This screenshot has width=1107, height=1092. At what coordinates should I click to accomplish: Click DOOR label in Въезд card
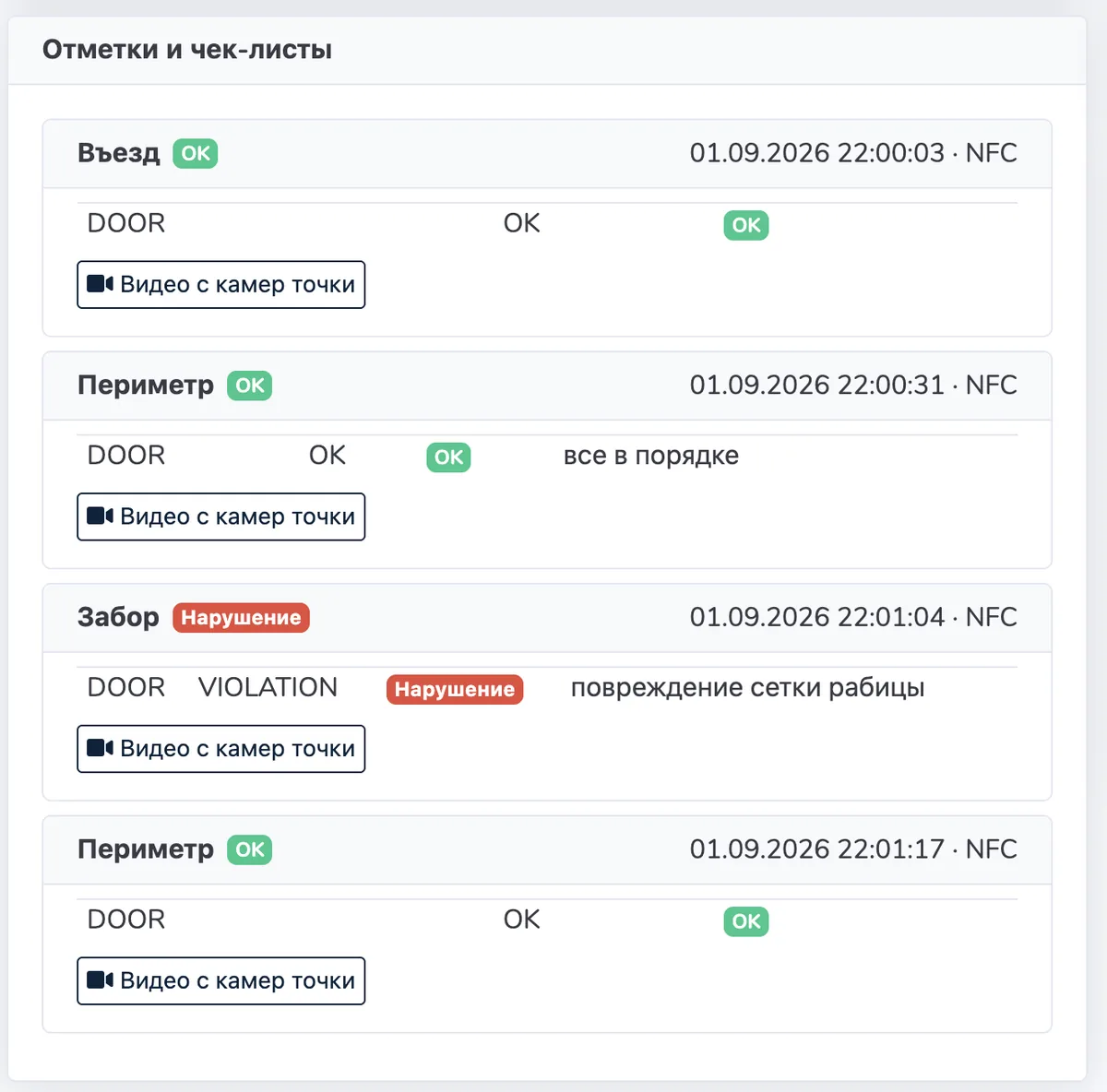[126, 223]
